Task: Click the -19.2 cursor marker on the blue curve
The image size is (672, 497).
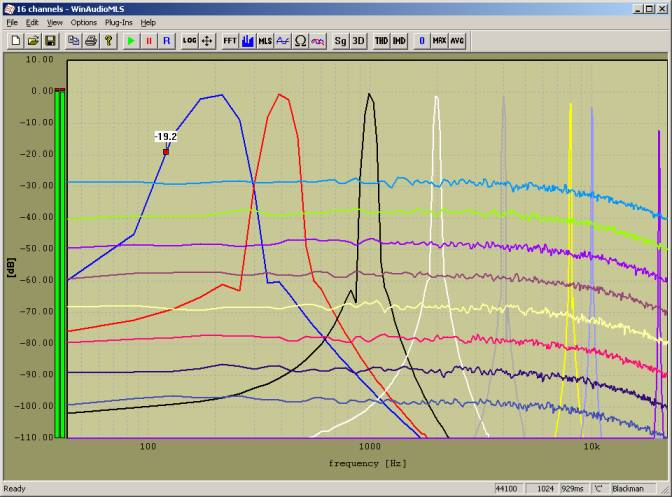Action: pos(166,151)
